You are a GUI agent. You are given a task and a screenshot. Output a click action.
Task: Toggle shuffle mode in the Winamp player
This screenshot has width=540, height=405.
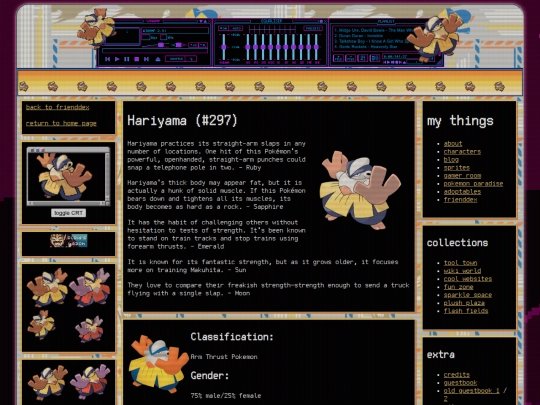[176, 59]
